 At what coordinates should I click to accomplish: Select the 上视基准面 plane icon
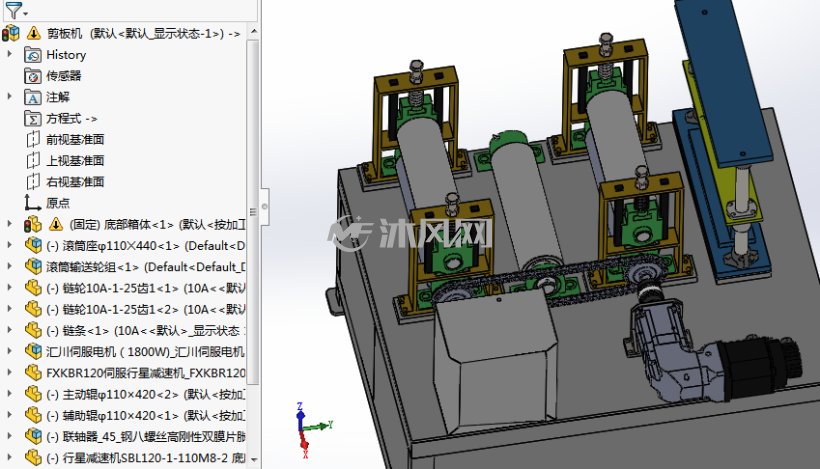(32, 161)
